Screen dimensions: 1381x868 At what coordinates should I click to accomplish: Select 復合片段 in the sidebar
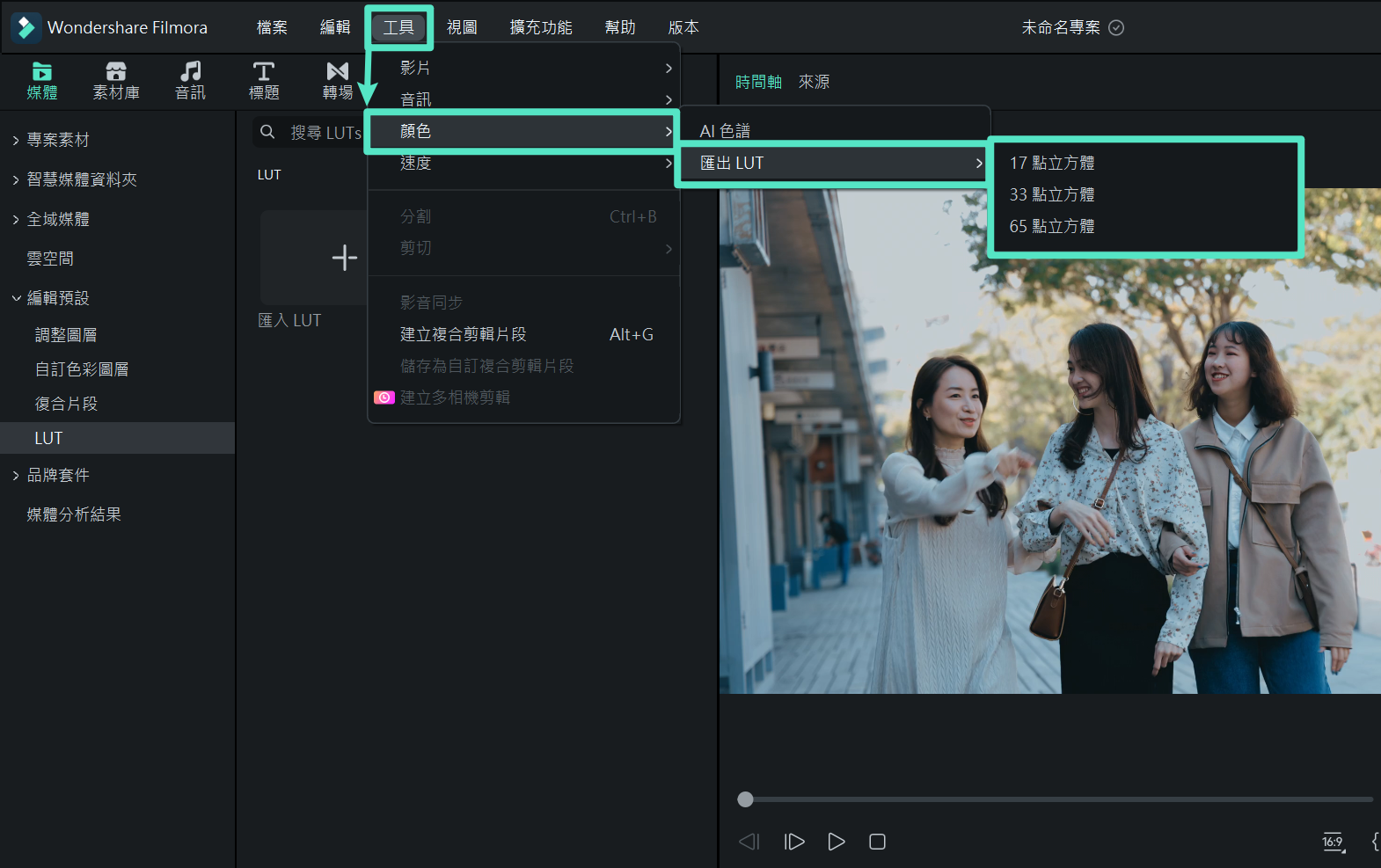(66, 404)
